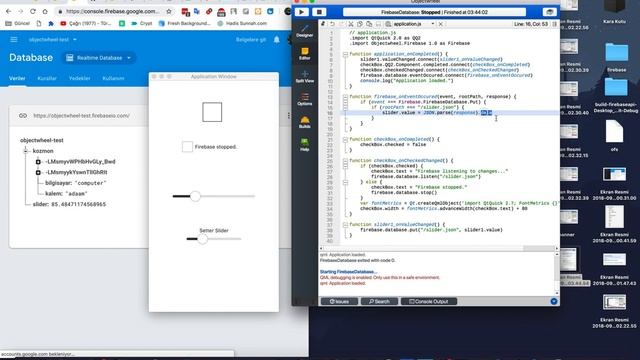Viewport: 640px width, 360px height.
Task: Select the kalem "adaam" entry
Action: click(x=66, y=193)
